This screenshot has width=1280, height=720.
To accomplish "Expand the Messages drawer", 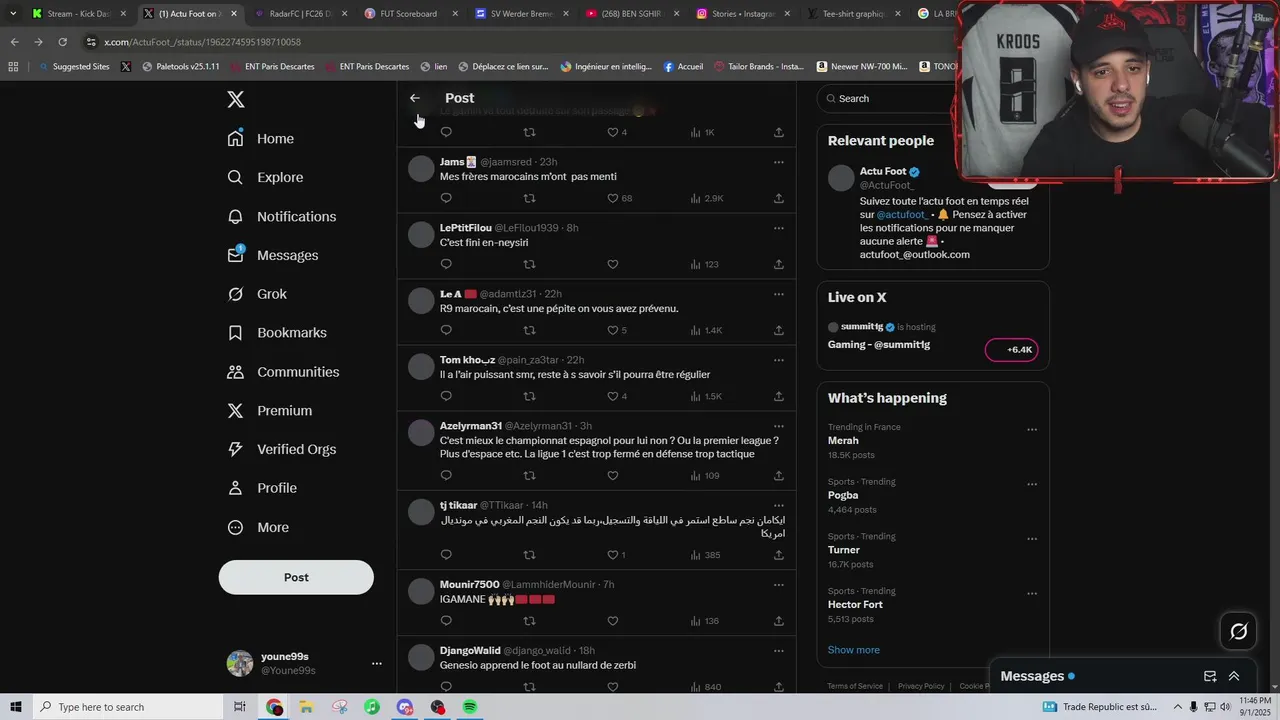I will (1234, 676).
